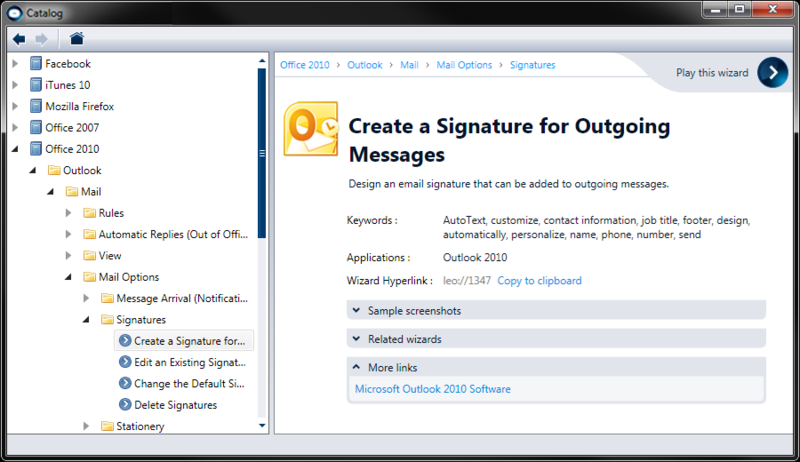Click the View folder icon
The image size is (800, 462).
(x=89, y=255)
